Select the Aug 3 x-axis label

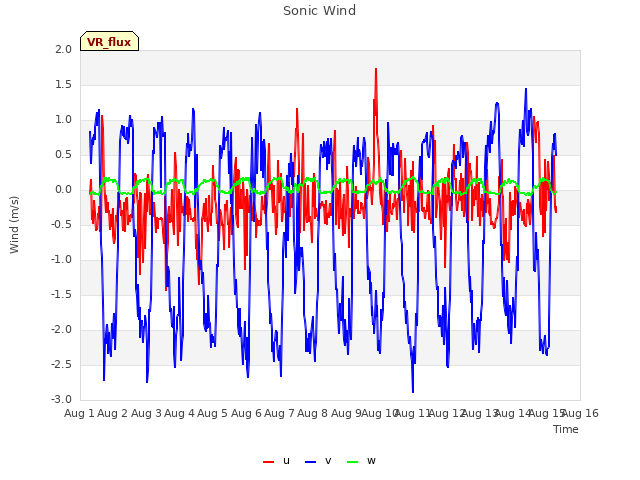(x=146, y=413)
